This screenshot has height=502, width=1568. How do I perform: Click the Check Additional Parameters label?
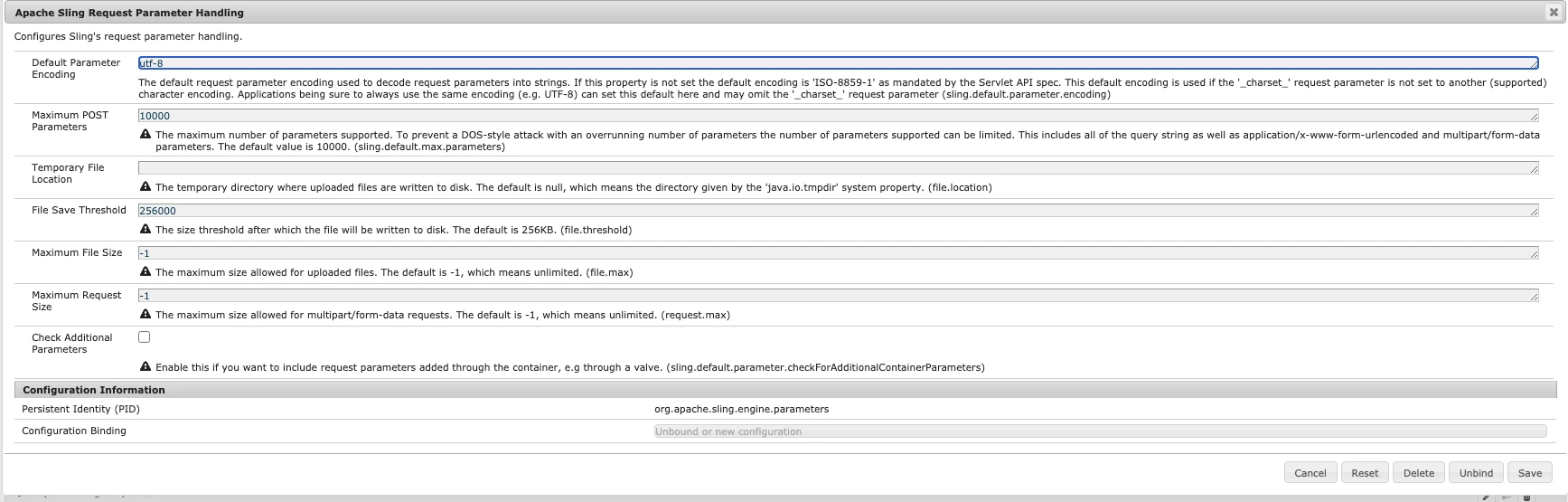[72, 344]
